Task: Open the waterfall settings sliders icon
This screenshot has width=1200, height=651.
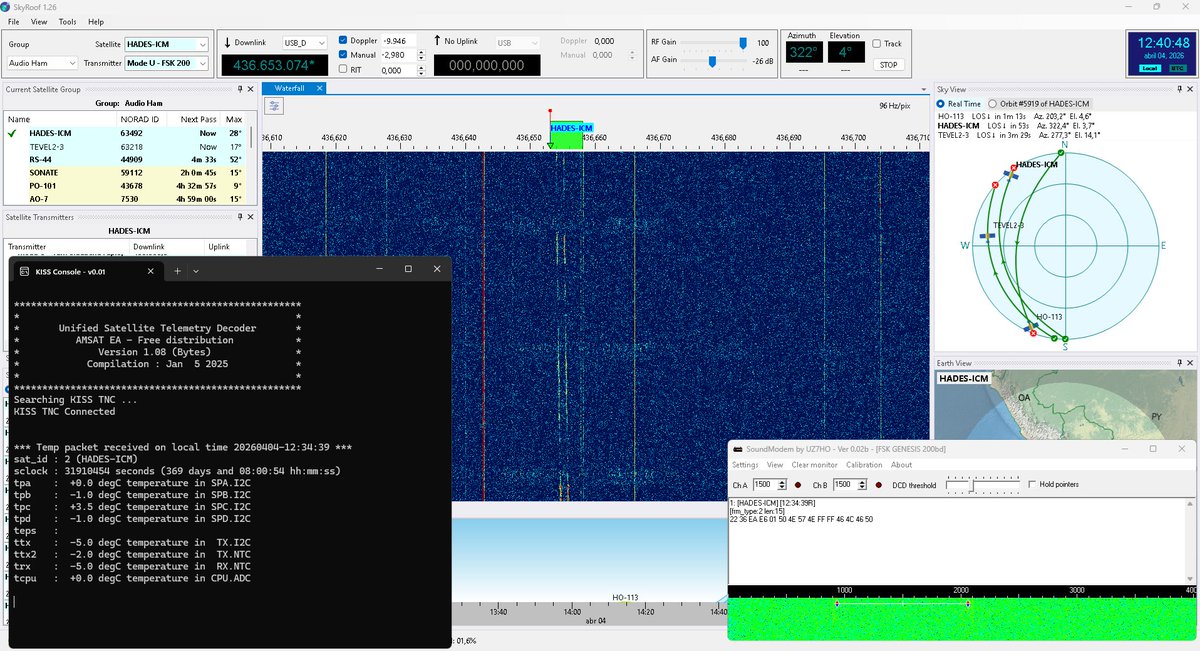Action: pos(274,106)
